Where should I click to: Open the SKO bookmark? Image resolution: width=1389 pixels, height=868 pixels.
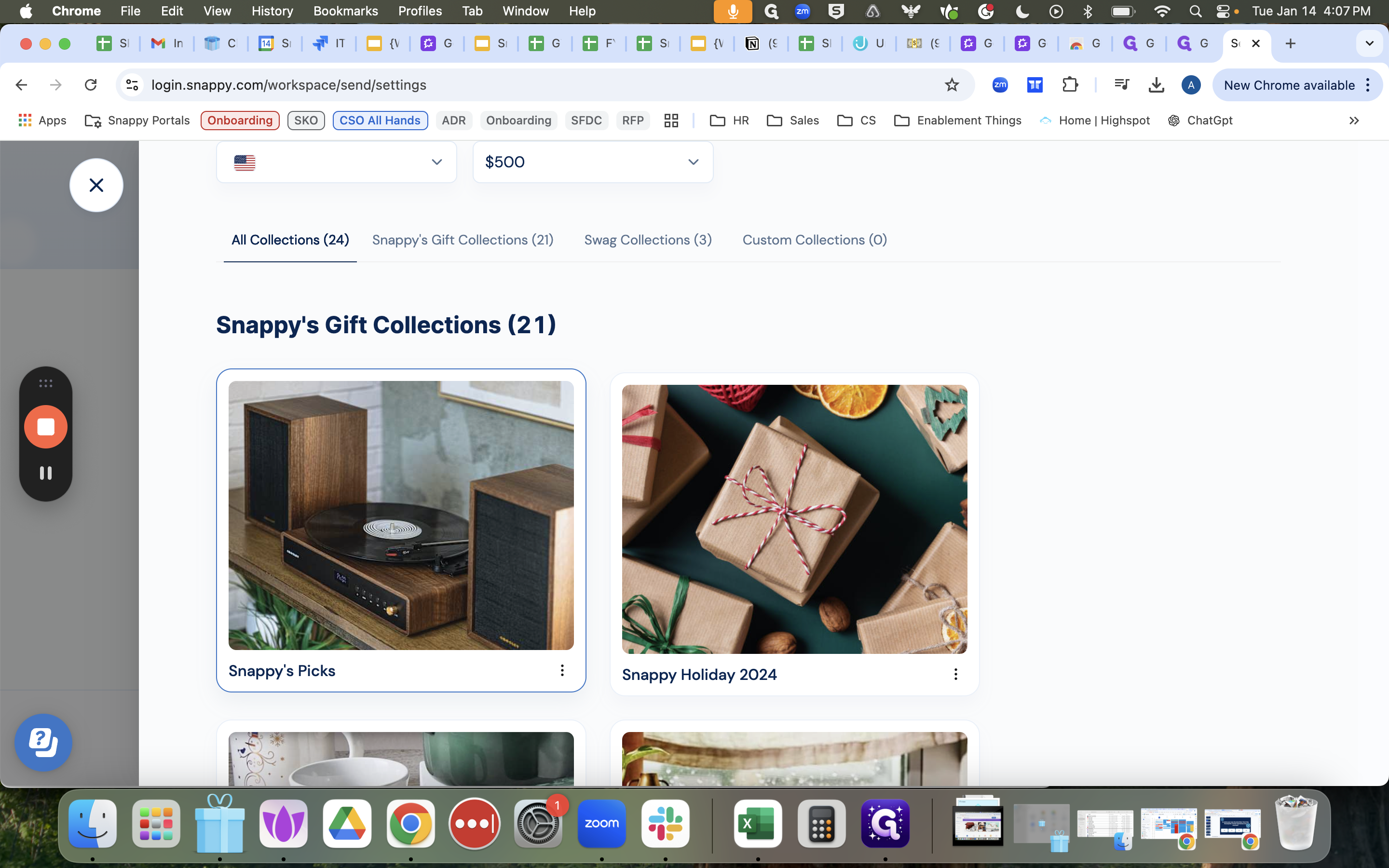(306, 120)
